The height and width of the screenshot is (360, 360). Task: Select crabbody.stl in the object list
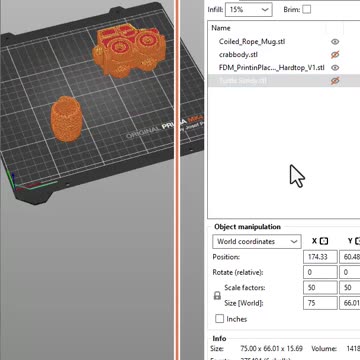pyautogui.click(x=238, y=54)
